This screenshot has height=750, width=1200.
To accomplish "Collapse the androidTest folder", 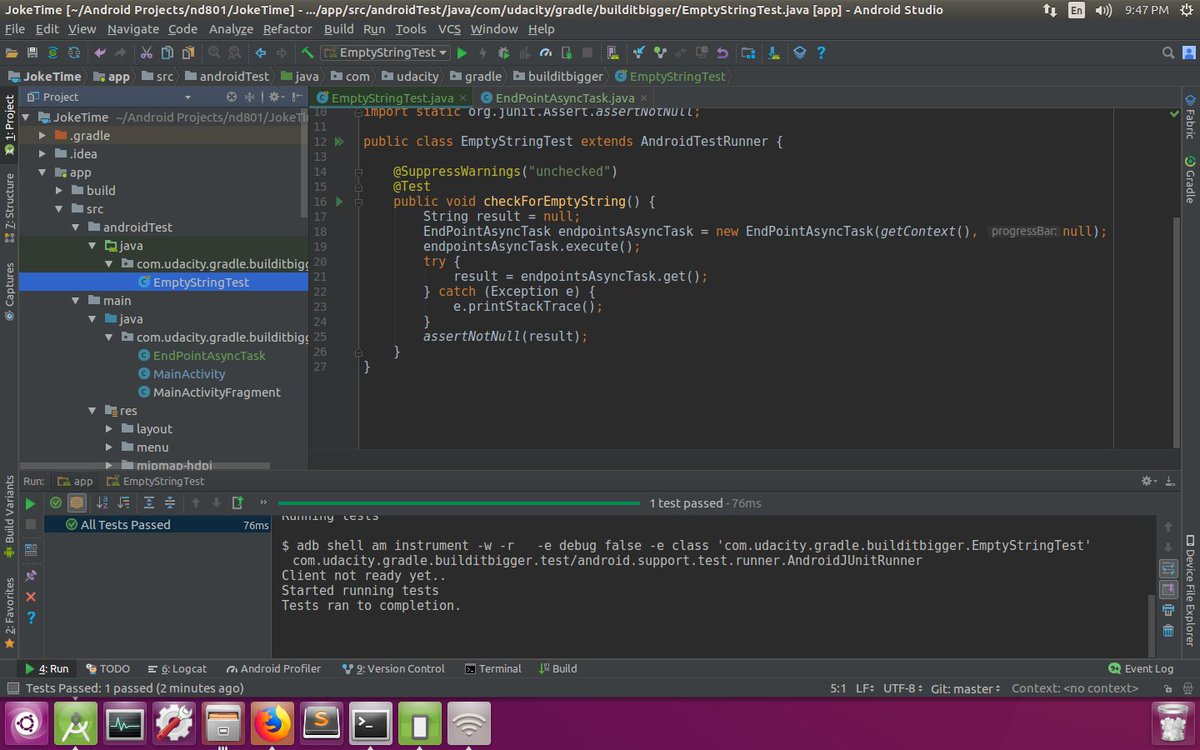I will coord(76,227).
